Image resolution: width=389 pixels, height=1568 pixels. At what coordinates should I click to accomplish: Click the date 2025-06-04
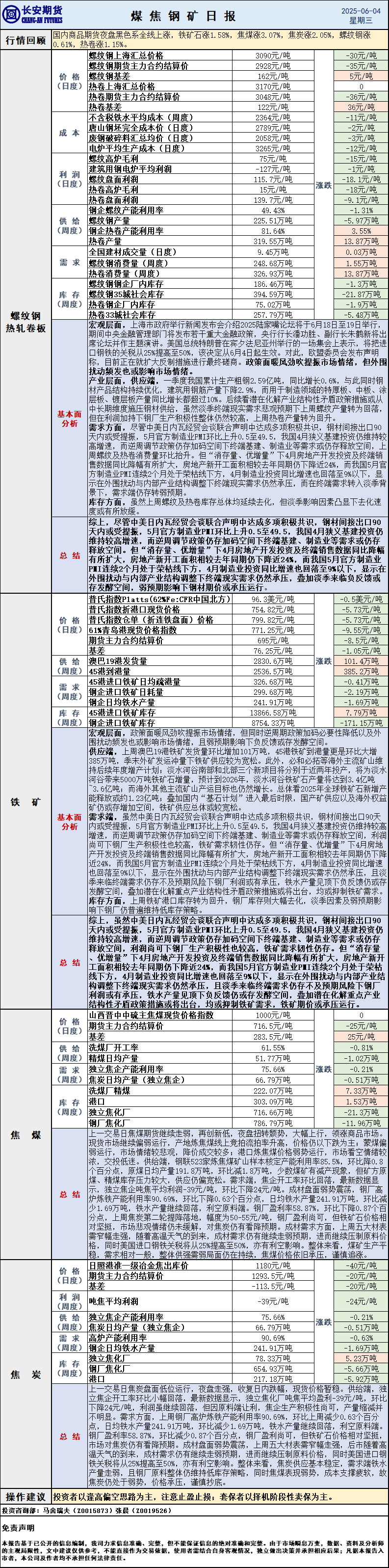(361, 11)
